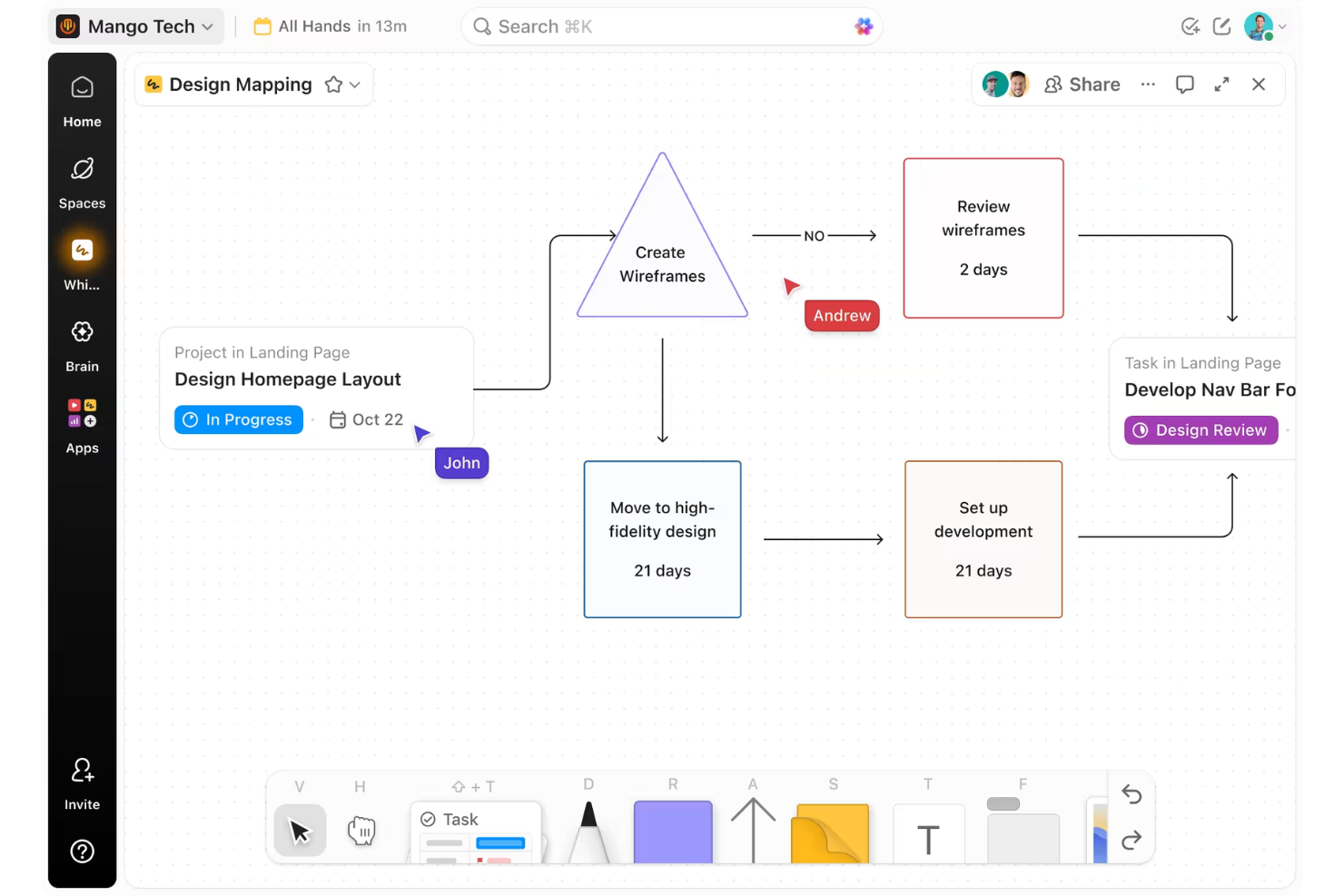Click the Project in Landing Page label
The height and width of the screenshot is (896, 1344).
[262, 352]
